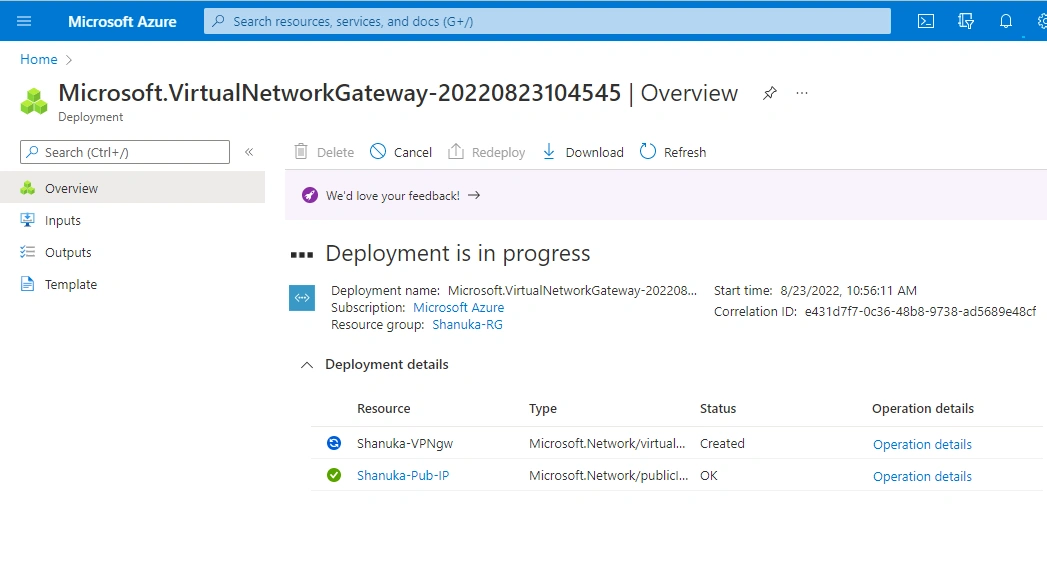
Task: Click the Microsoft.Network/publicI... type cell
Action: tap(608, 476)
